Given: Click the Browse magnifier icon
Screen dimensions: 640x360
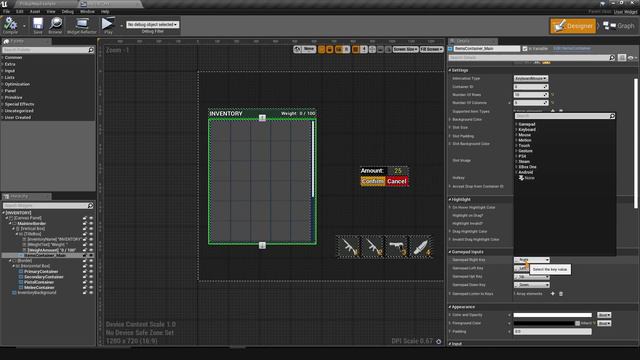Looking at the screenshot, I should 55,24.
